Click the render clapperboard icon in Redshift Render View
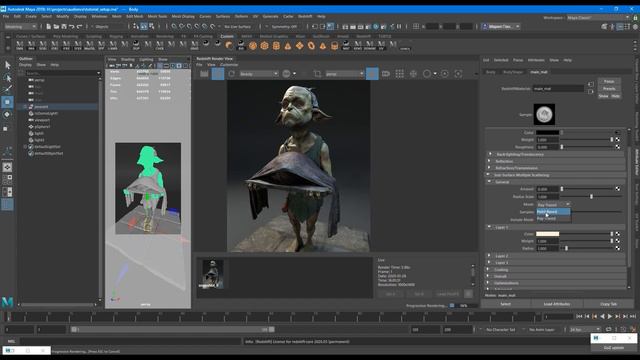 [x=204, y=74]
